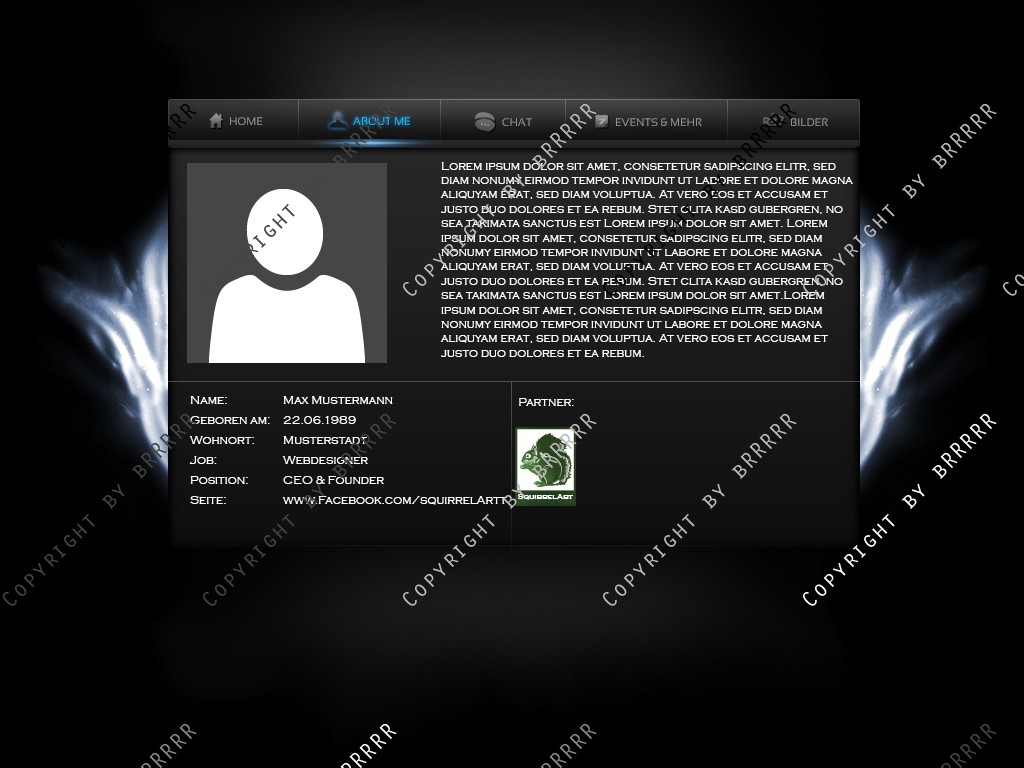Click the name Max Mustermann

(338, 400)
